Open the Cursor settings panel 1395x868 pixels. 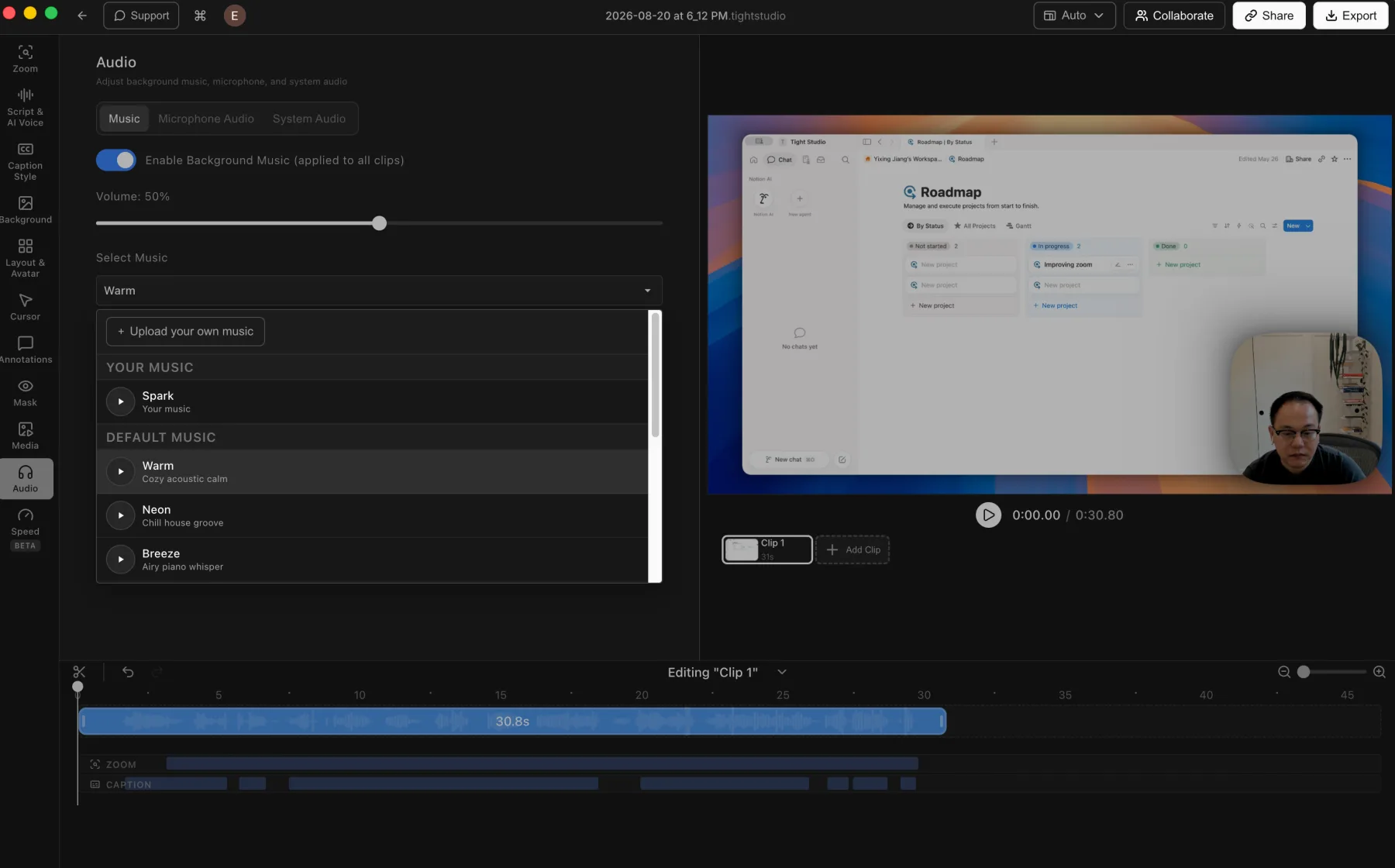(25, 306)
